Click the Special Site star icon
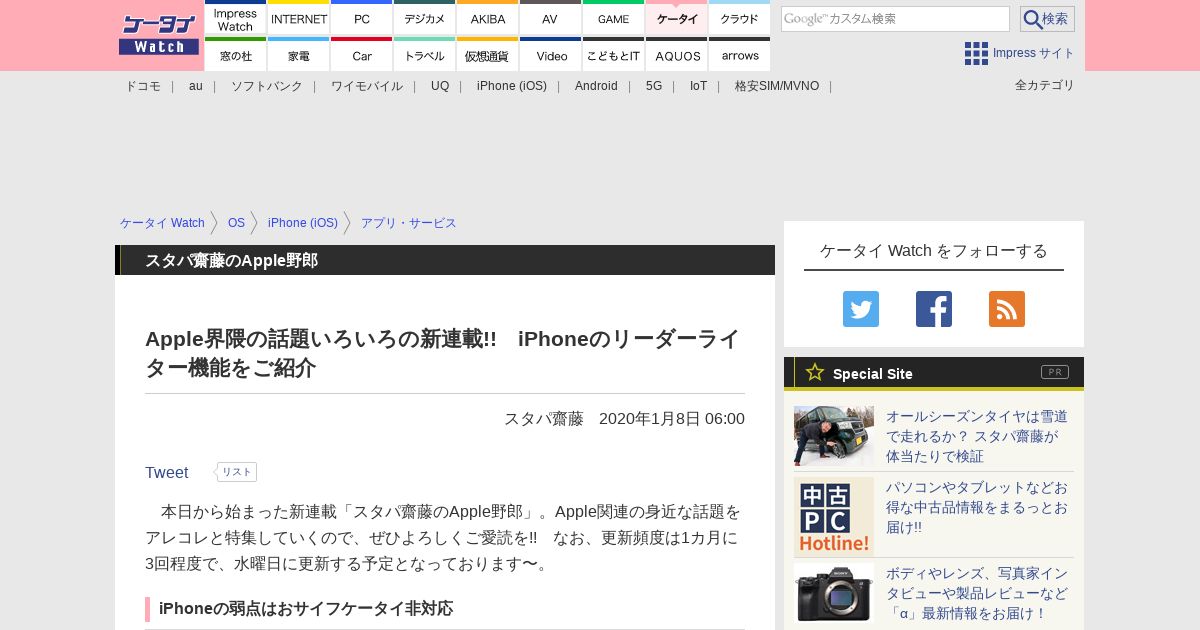This screenshot has height=630, width=1200. pos(815,372)
